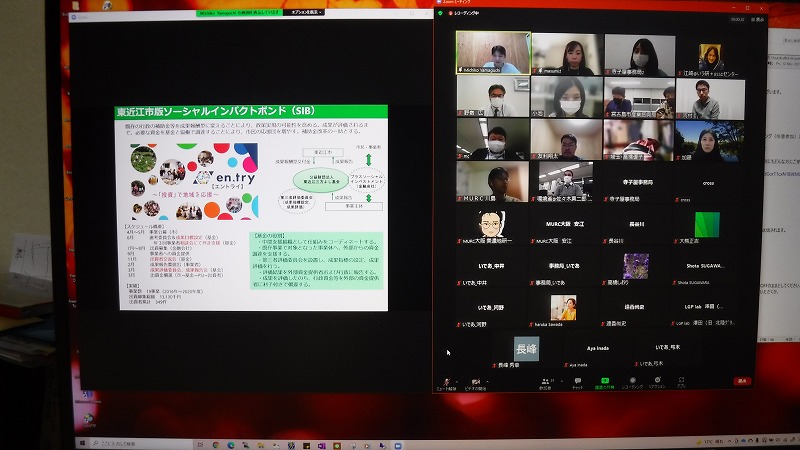Expand audio options arrow beside microphone
800x450 pixels.
click(x=457, y=381)
